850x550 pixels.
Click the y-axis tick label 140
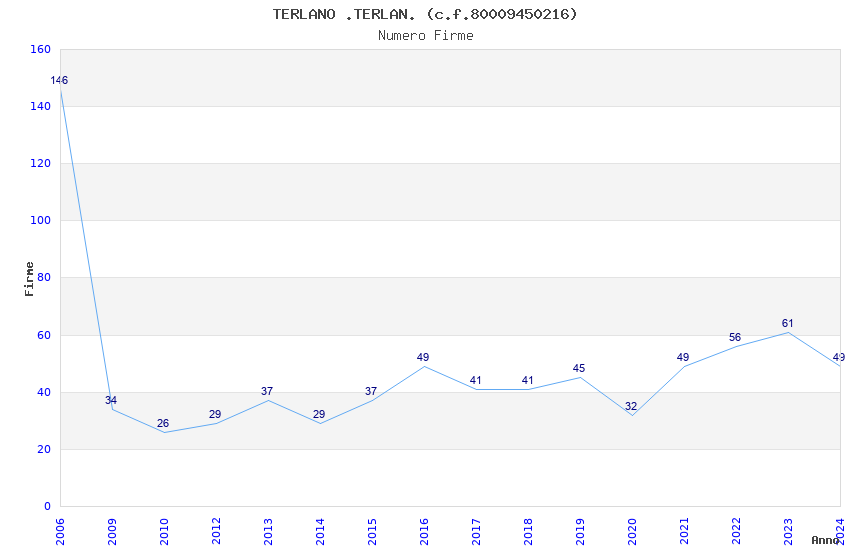pyautogui.click(x=40, y=106)
